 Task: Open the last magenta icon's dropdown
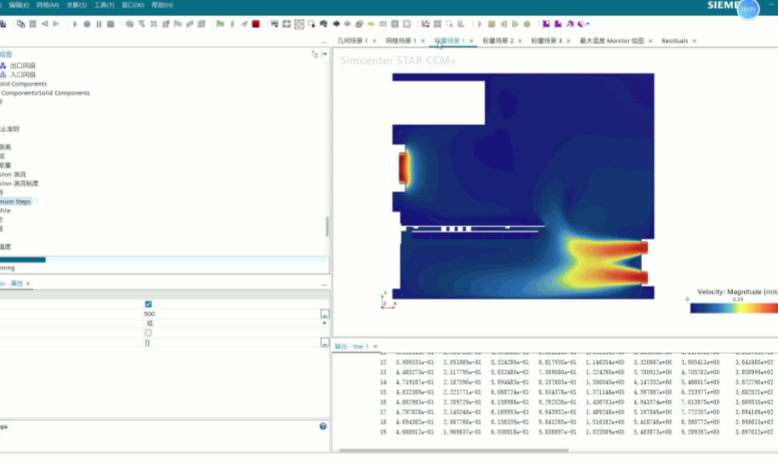(587, 24)
